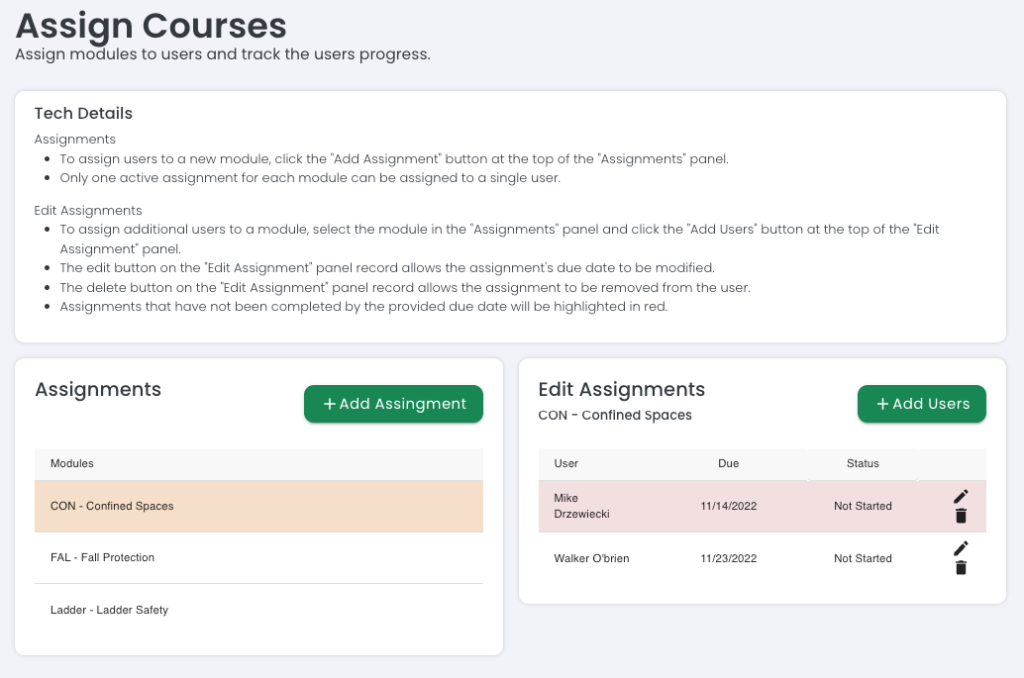Click the Add Assingment button

coord(393,404)
